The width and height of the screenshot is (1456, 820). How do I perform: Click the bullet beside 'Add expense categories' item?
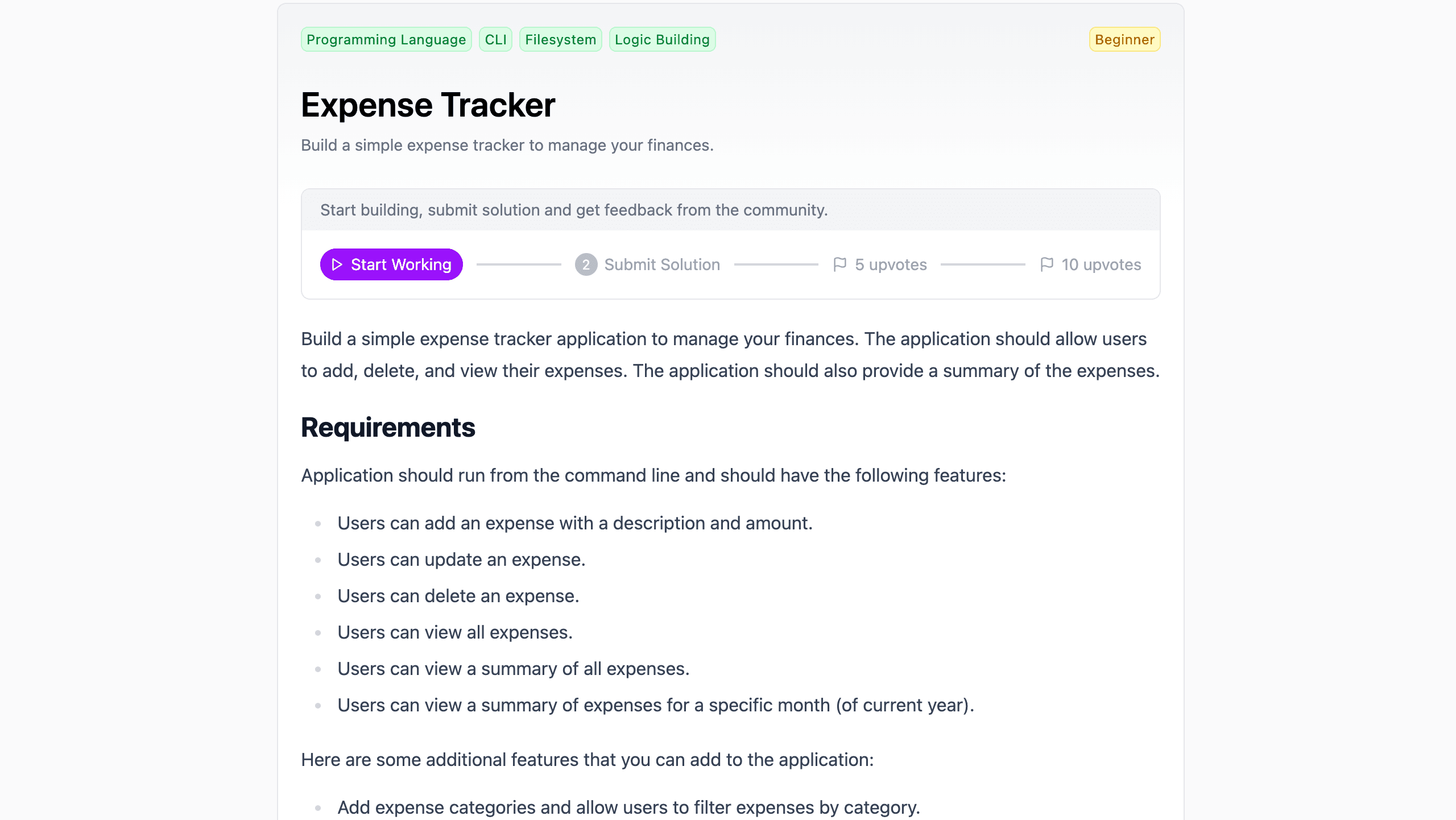[318, 807]
